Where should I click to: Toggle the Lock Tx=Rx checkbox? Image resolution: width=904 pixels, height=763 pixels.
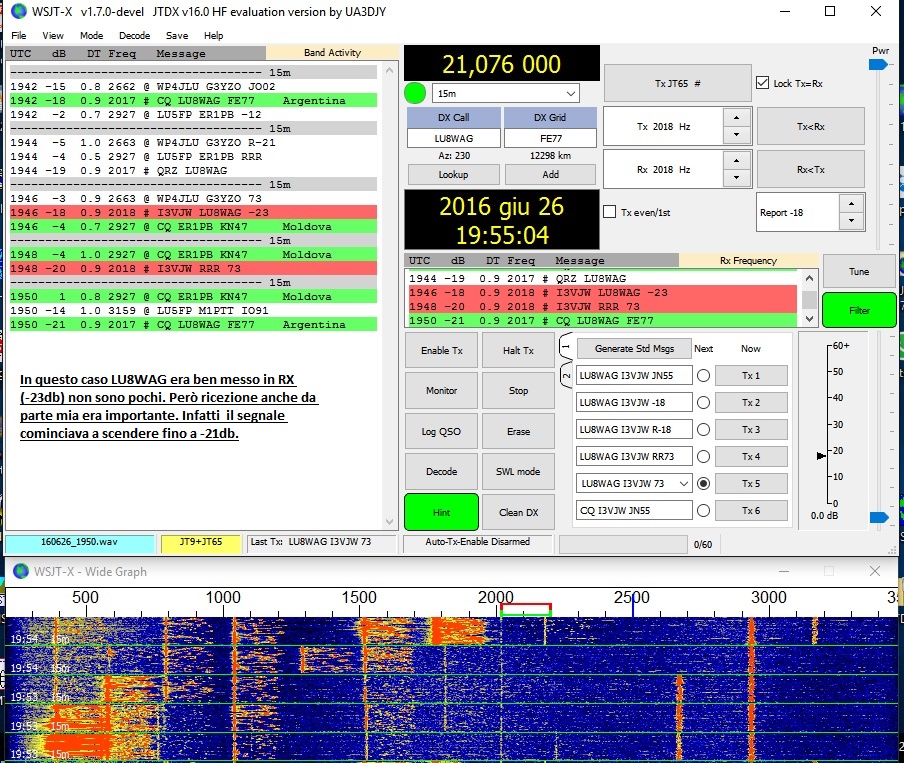coord(762,83)
